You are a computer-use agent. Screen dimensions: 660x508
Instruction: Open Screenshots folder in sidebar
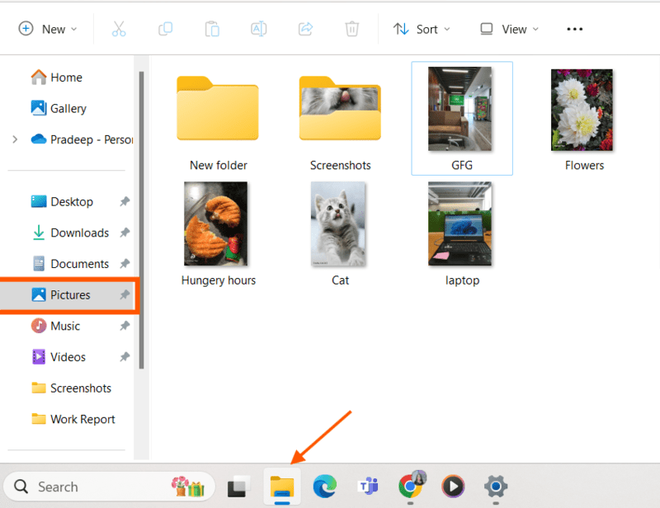tap(71, 388)
